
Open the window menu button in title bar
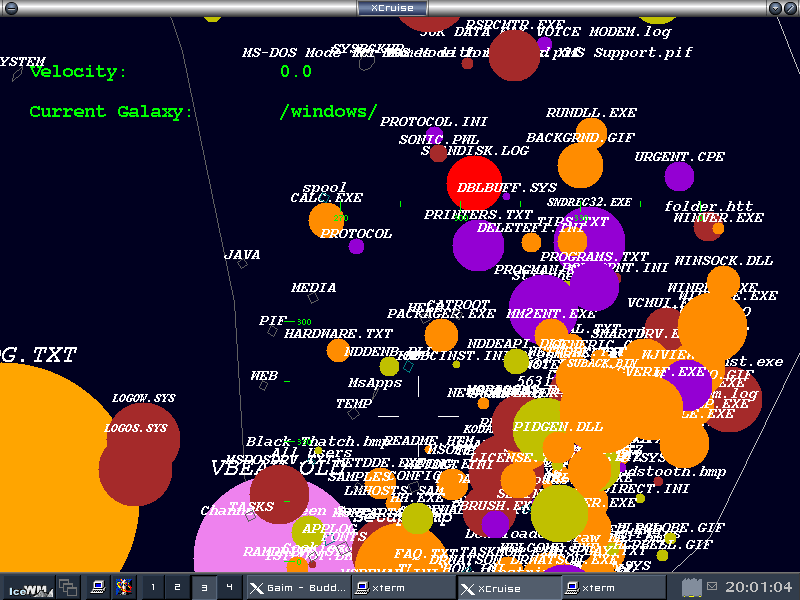click(9, 8)
